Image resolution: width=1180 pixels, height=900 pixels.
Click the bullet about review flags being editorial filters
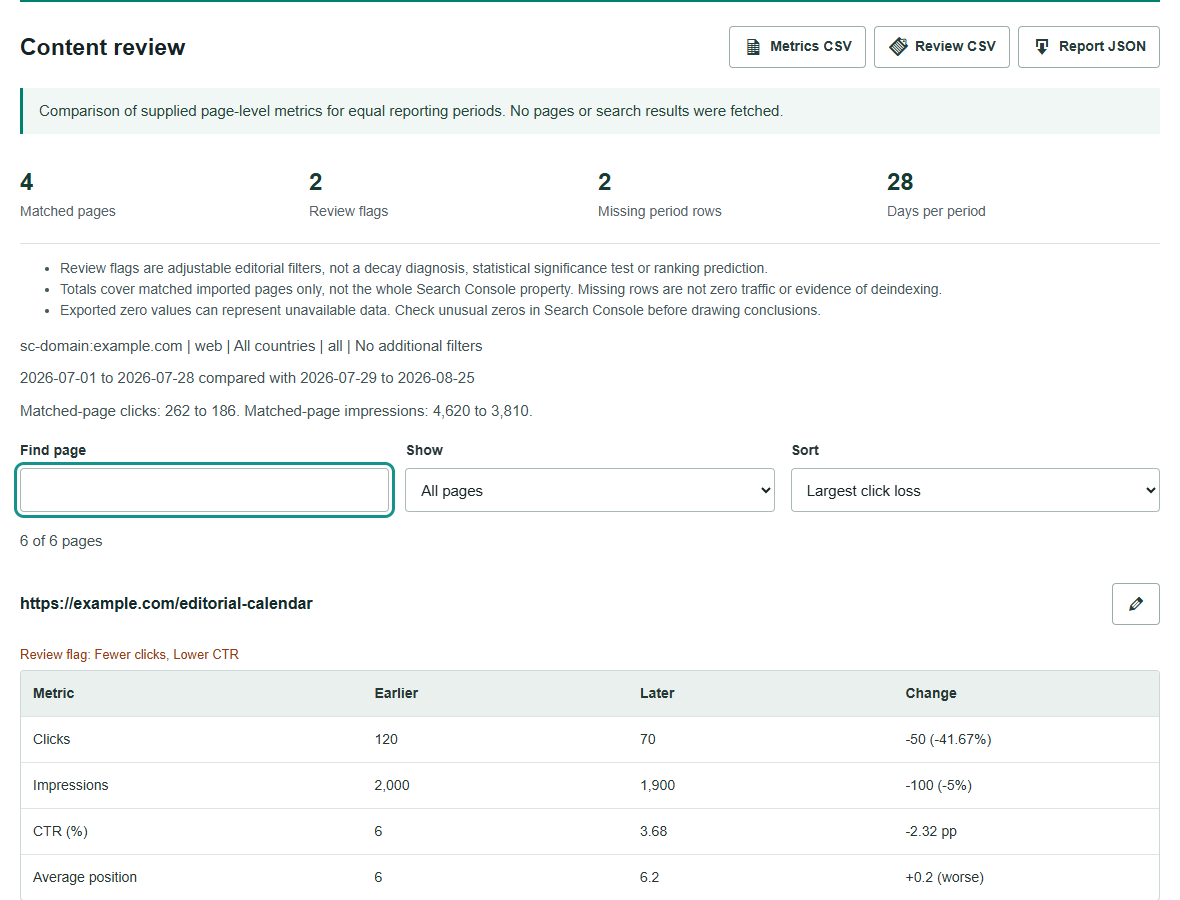pos(414,268)
